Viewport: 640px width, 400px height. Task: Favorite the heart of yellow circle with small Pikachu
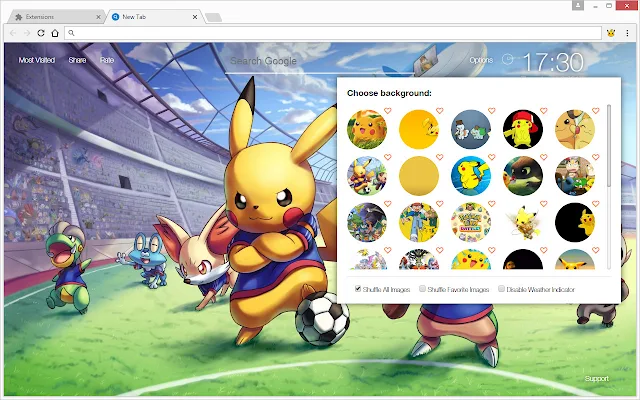[x=440, y=111]
